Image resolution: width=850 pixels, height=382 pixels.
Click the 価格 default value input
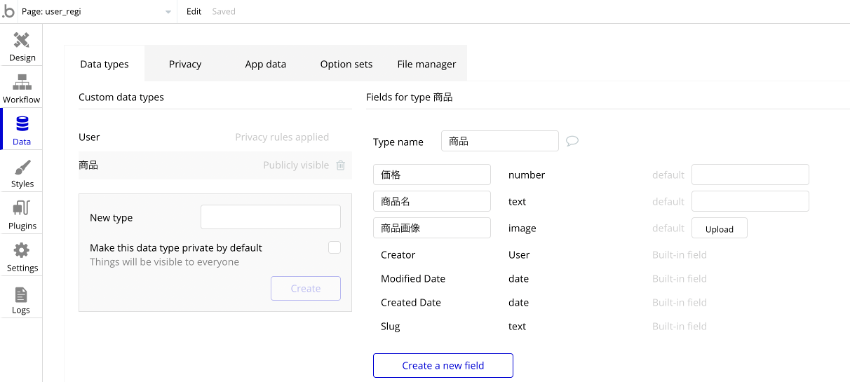750,175
